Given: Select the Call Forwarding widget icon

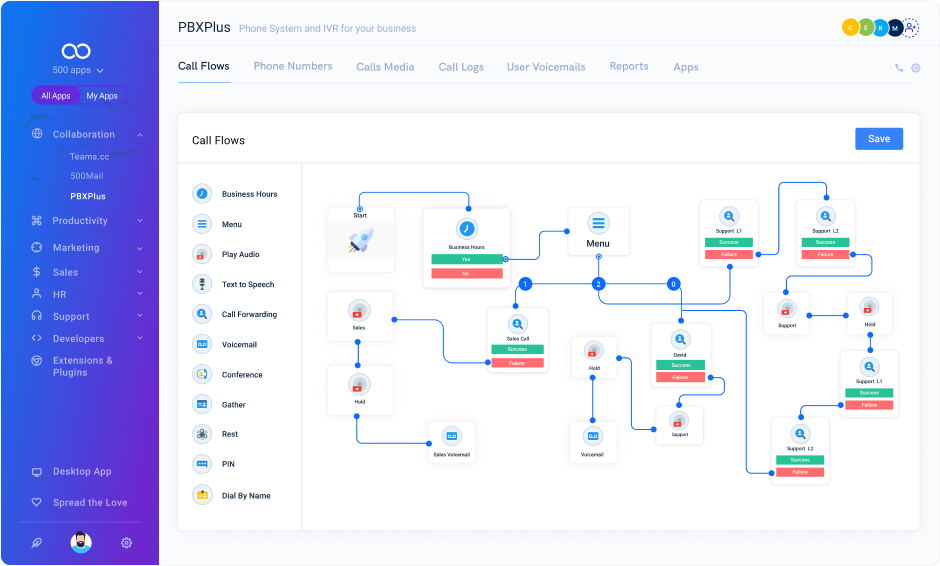Looking at the screenshot, I should pos(202,314).
